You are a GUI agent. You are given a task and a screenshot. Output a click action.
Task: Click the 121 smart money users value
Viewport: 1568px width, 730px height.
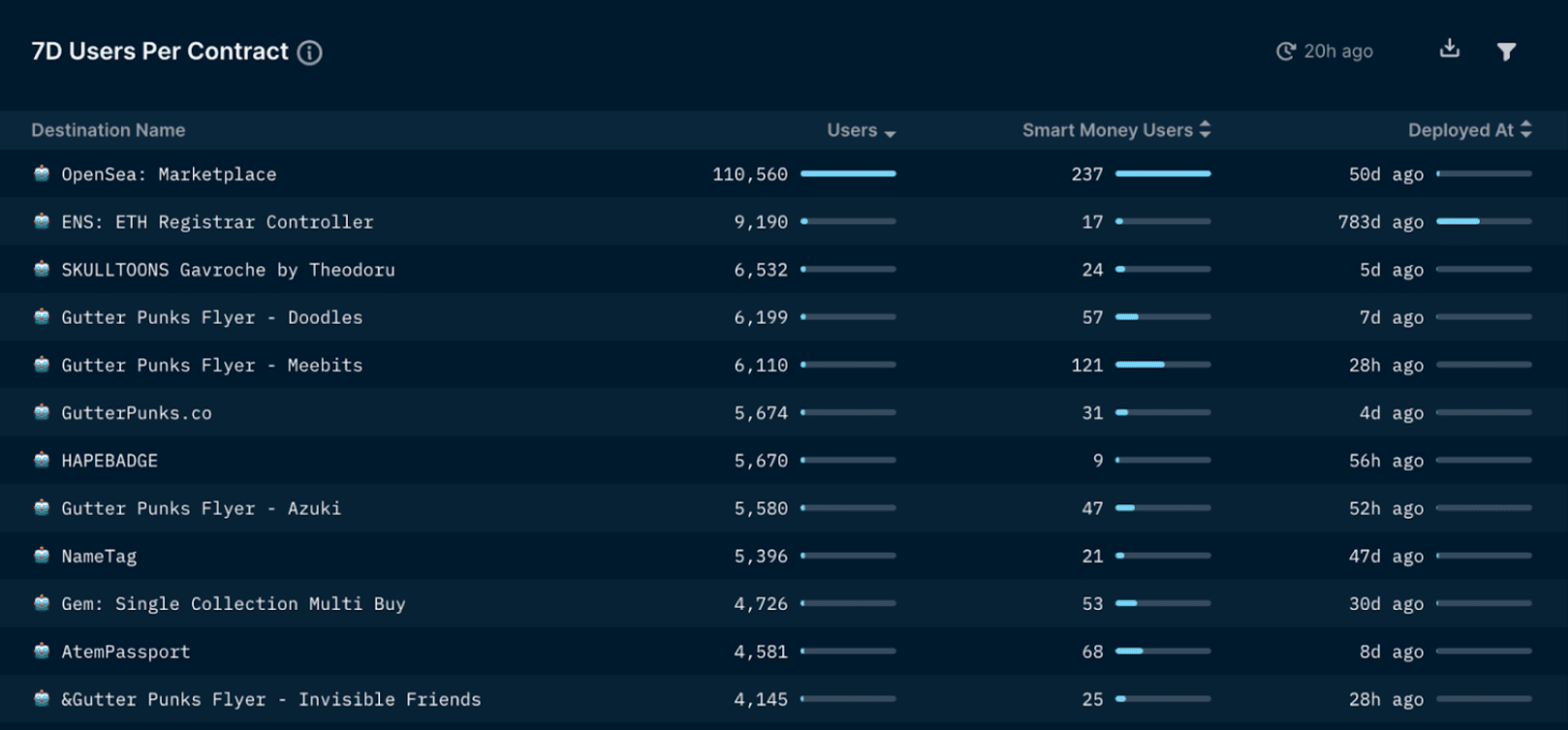point(1087,365)
